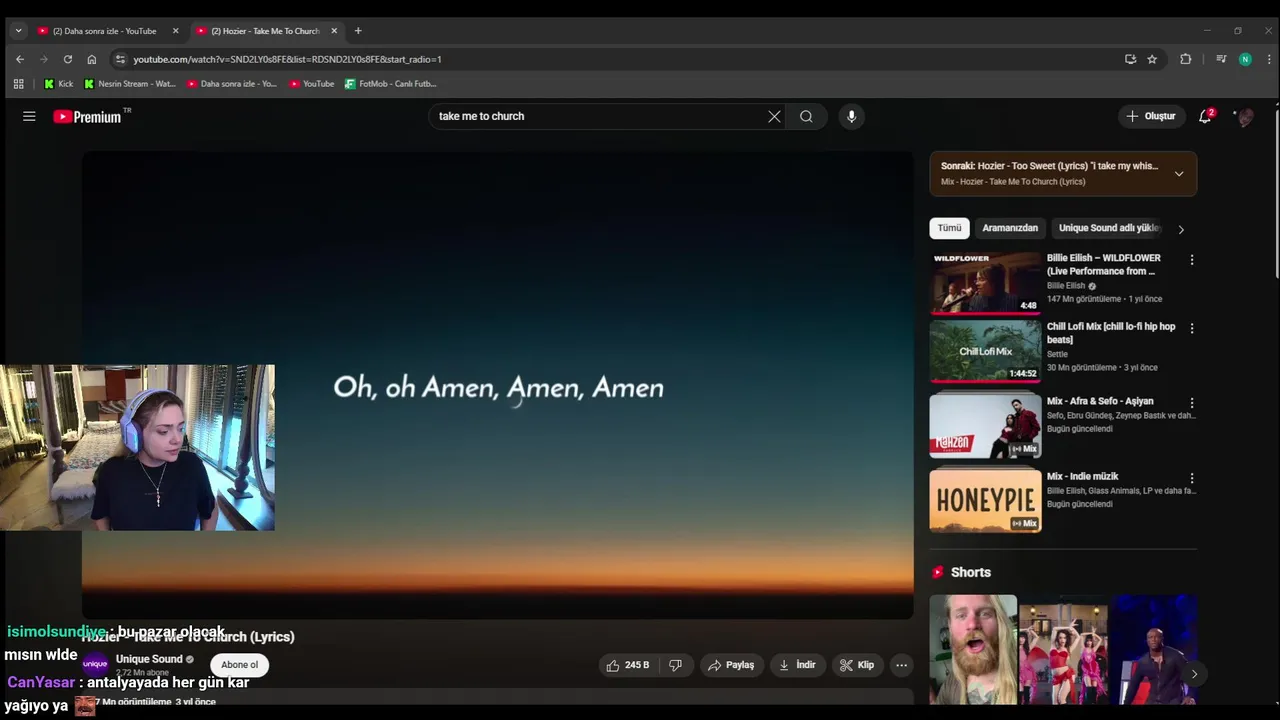The width and height of the screenshot is (1280, 720).
Task: Play Chill Lofi Mix thumbnail
Action: (x=985, y=351)
